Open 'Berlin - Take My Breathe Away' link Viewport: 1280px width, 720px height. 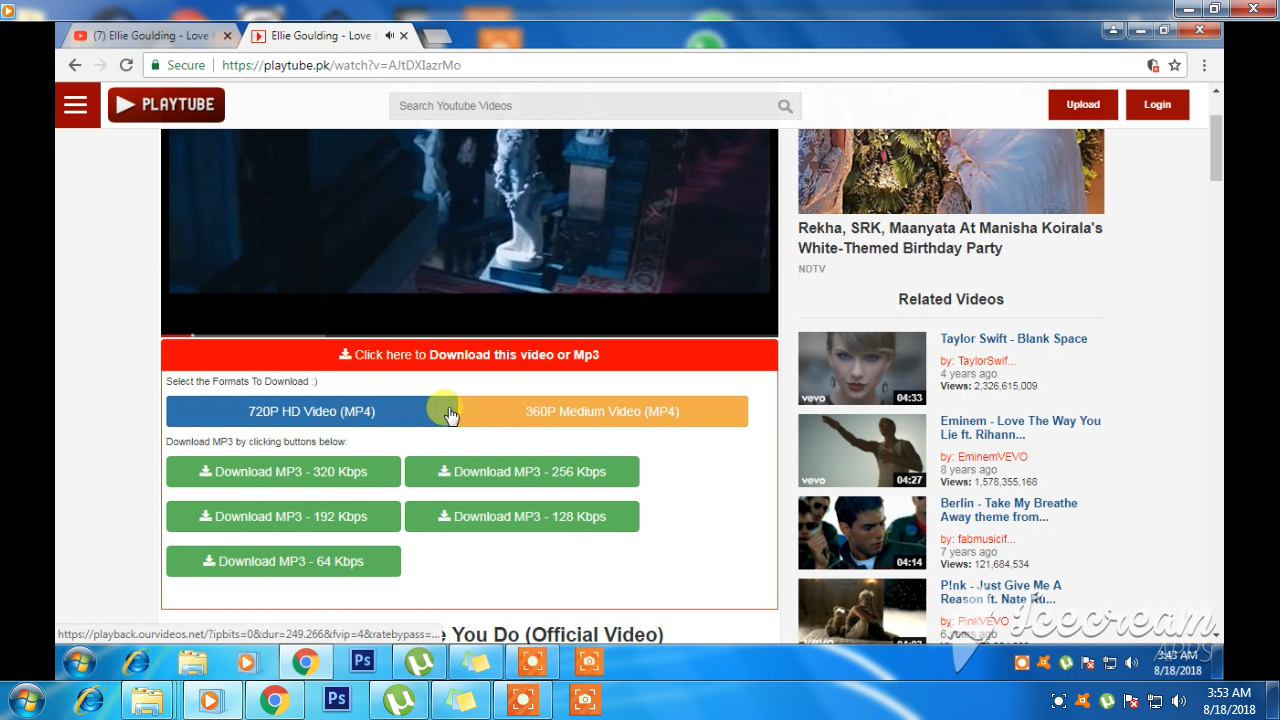coord(1009,510)
